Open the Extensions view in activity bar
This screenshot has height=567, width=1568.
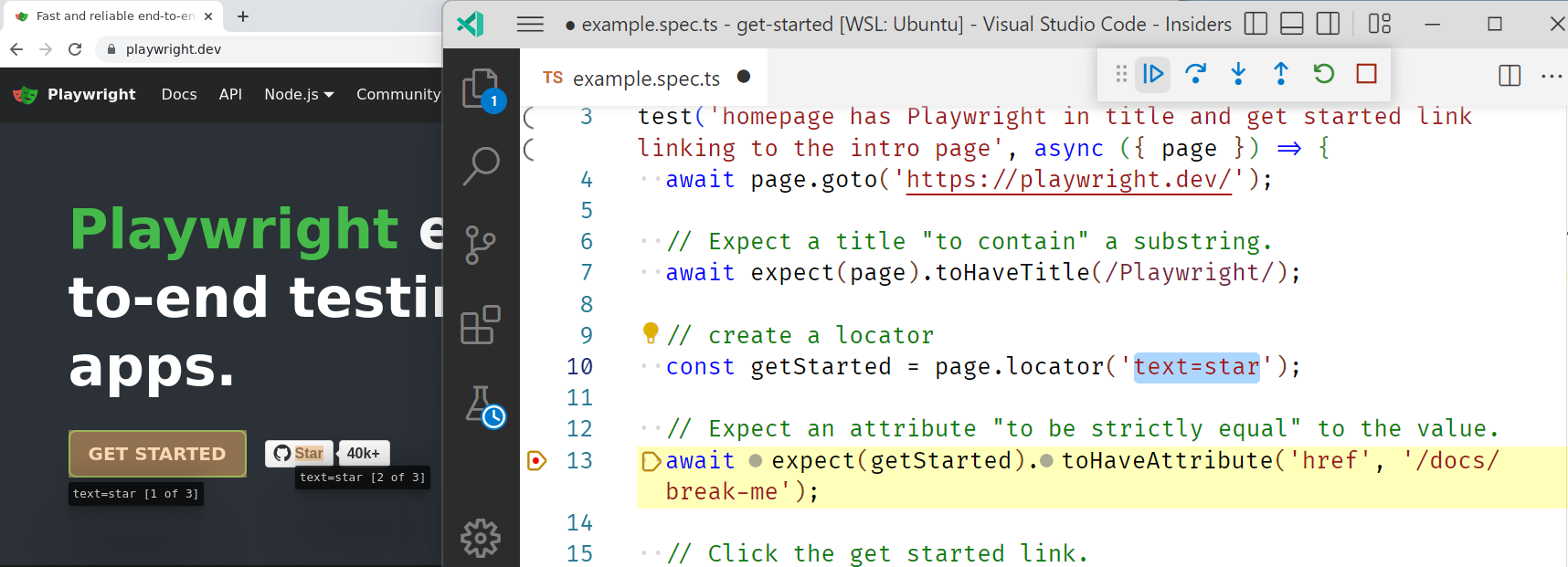coord(481,324)
